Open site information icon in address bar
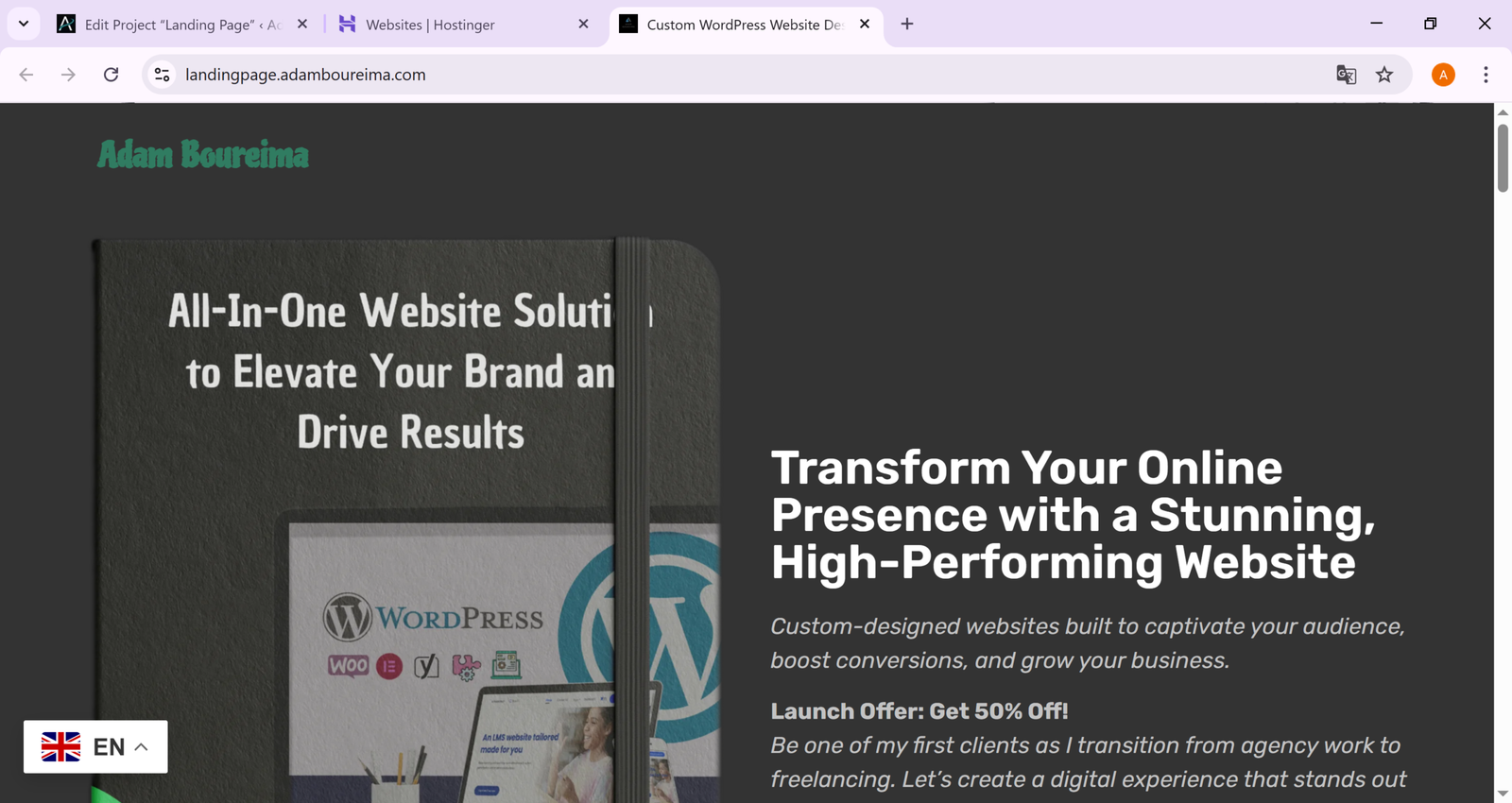 [163, 75]
